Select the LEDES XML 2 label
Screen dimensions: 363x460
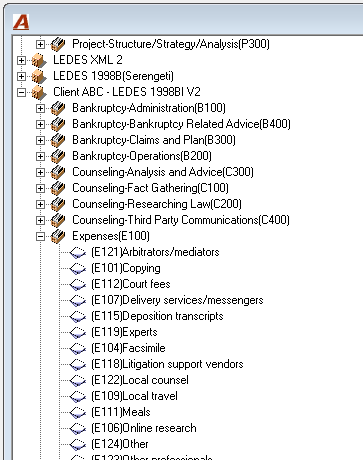coord(88,60)
